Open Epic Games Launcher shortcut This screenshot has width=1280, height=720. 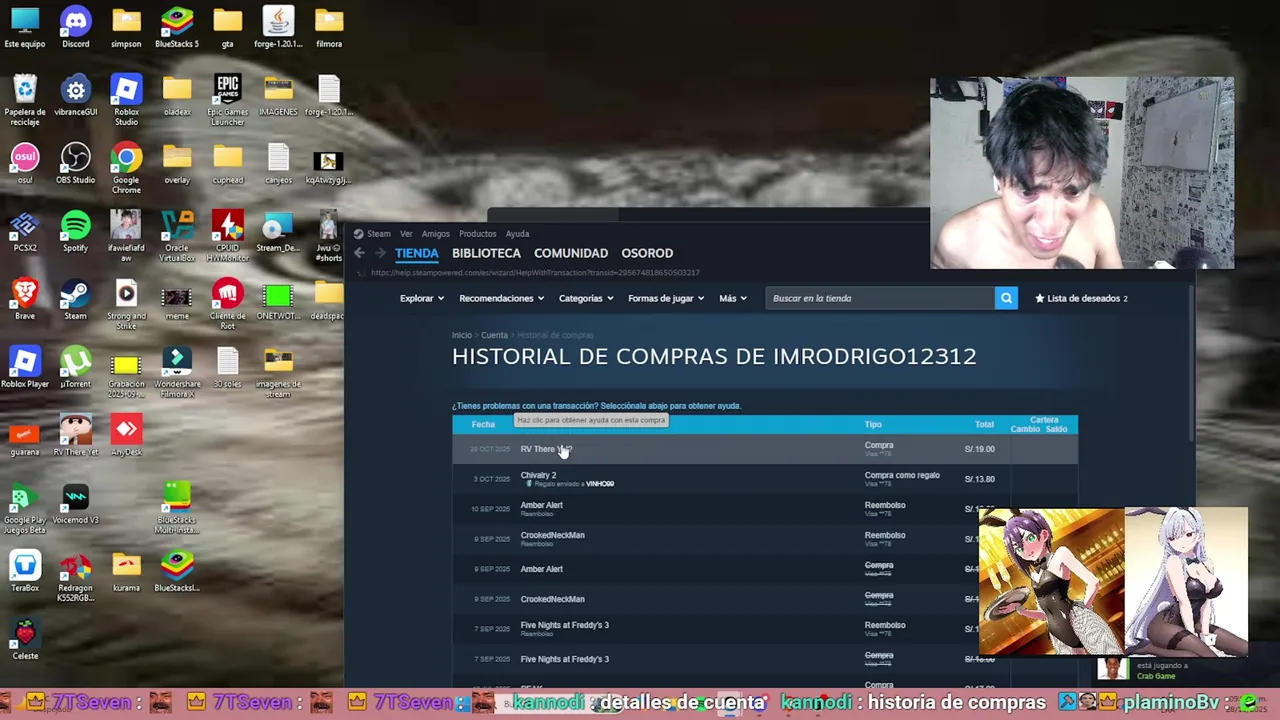click(x=227, y=100)
